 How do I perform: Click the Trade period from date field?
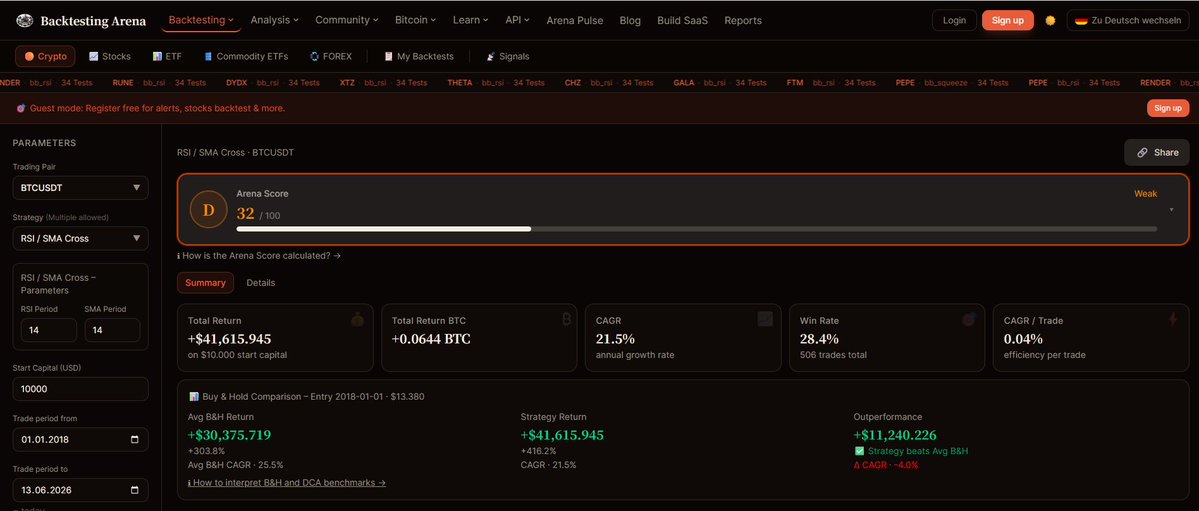tap(80, 440)
